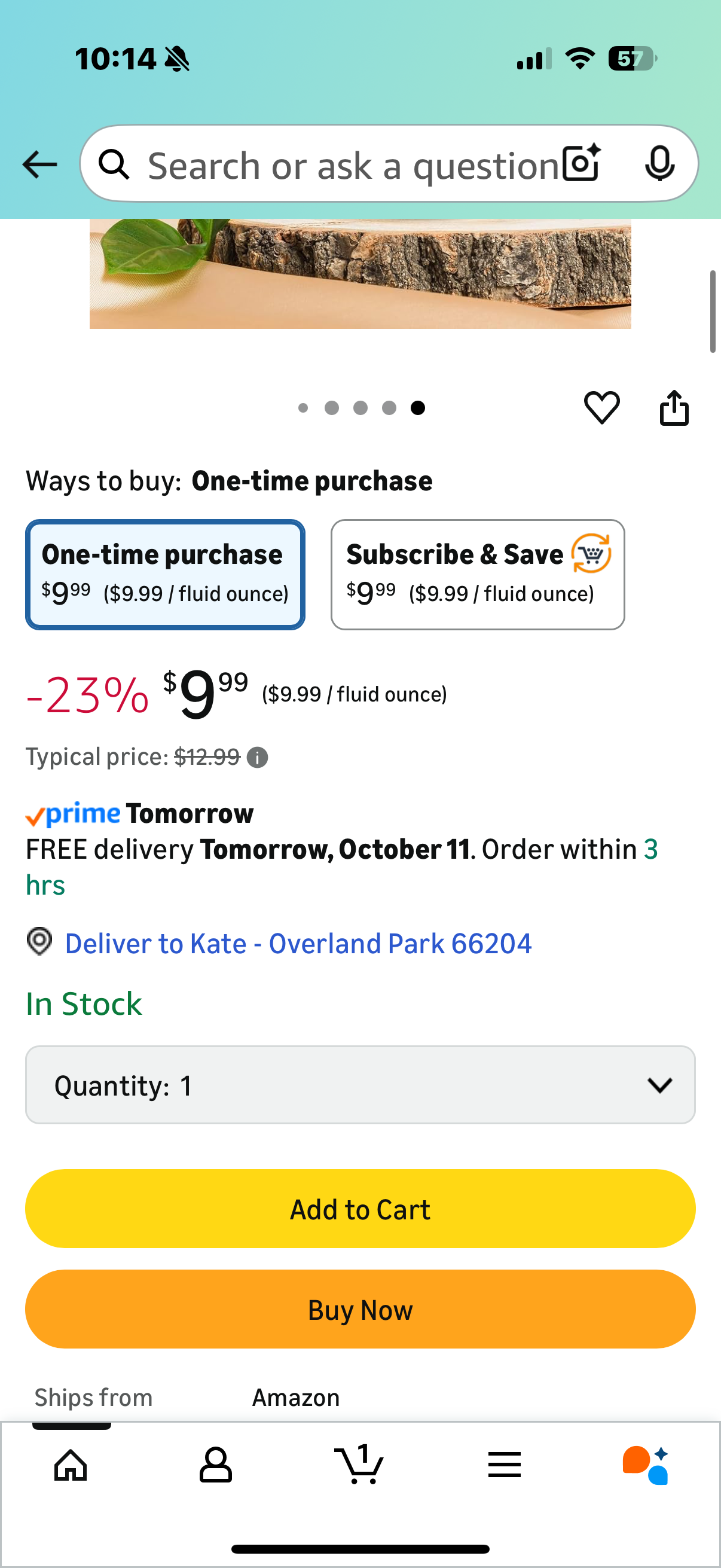Select Subscribe & Save option
This screenshot has width=721, height=1568.
(478, 574)
